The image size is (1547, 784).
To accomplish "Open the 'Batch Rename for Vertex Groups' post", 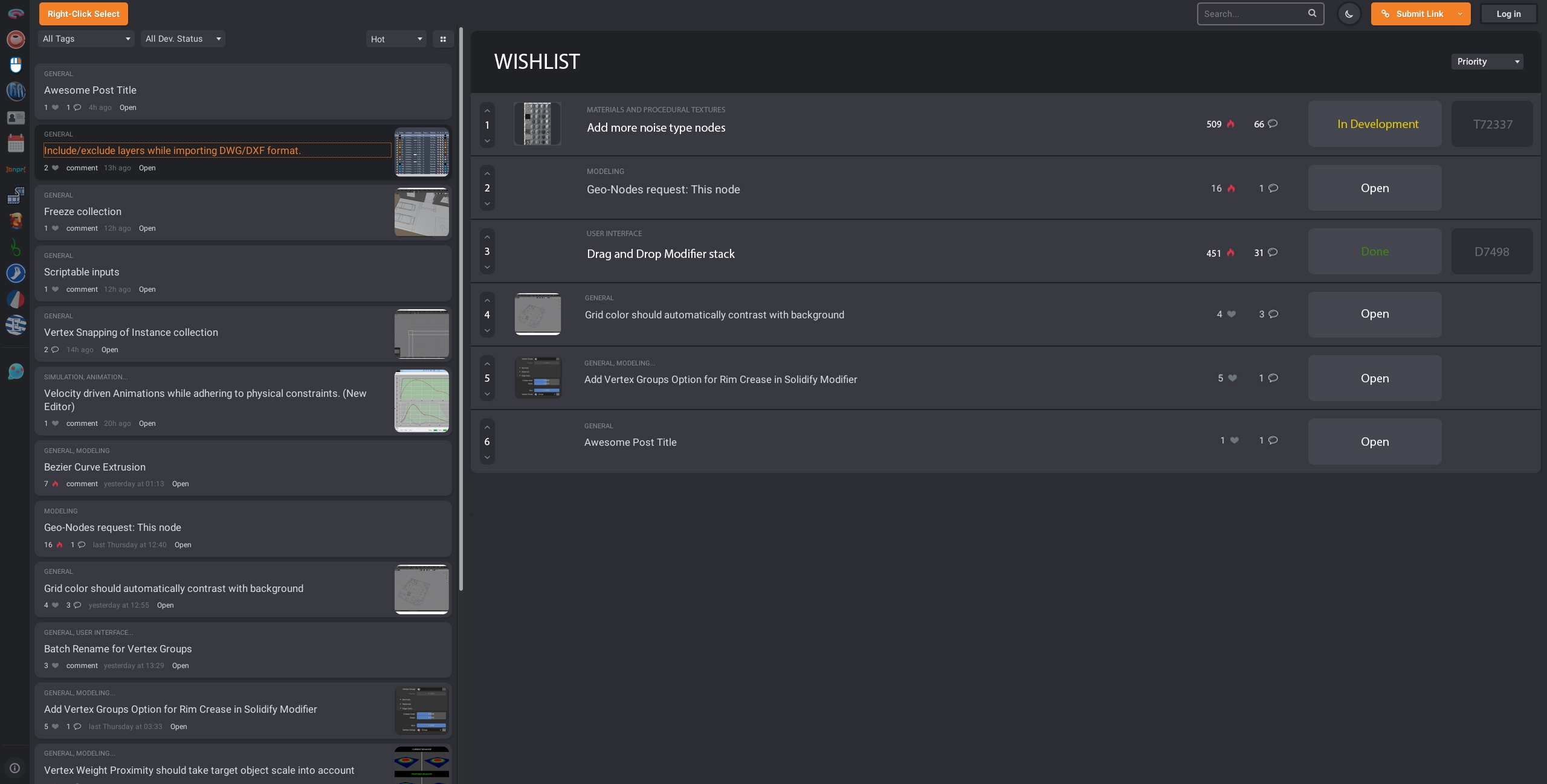I will point(118,649).
